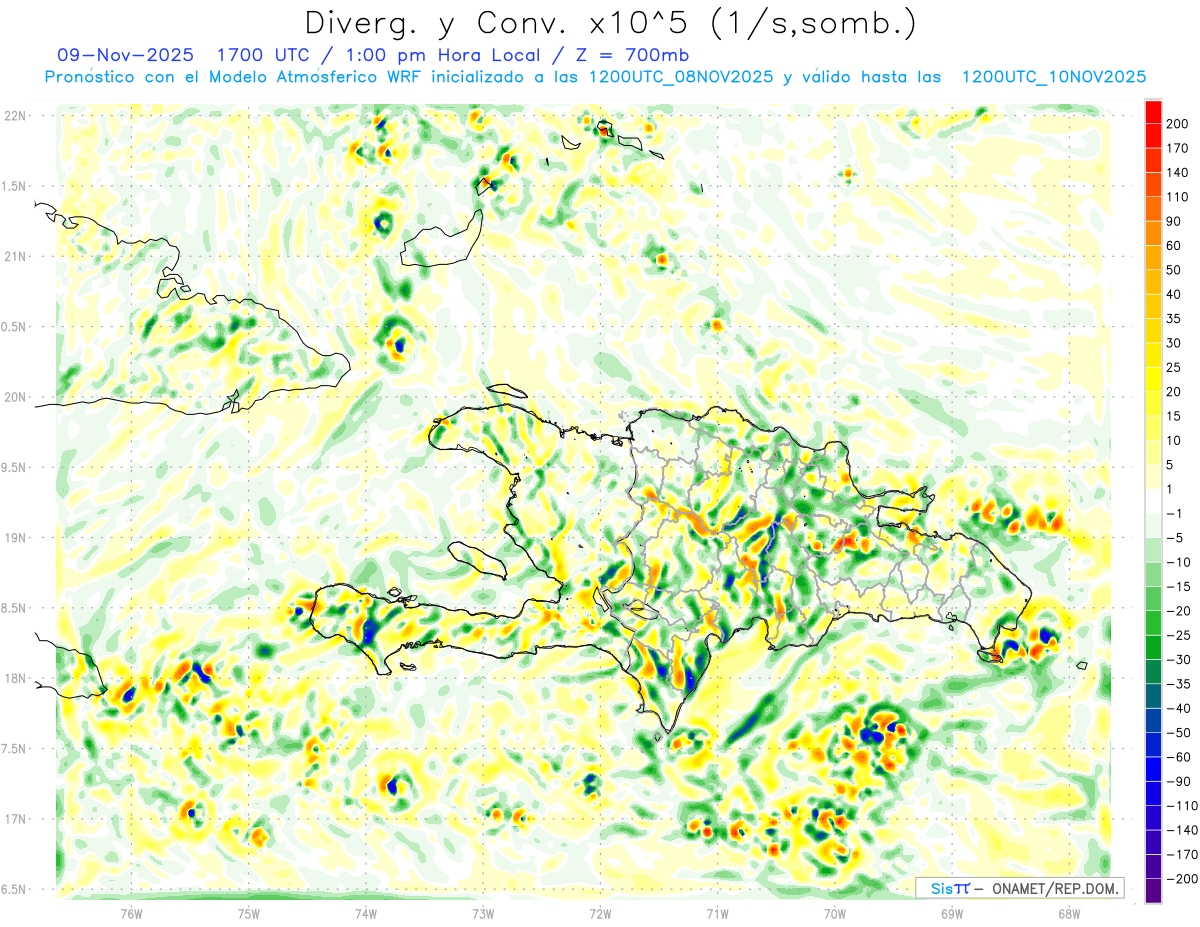This screenshot has width=1200, height=927.
Task: Click the '1200UTC_10NOV2025' valid-until time
Action: pyautogui.click(x=1053, y=77)
